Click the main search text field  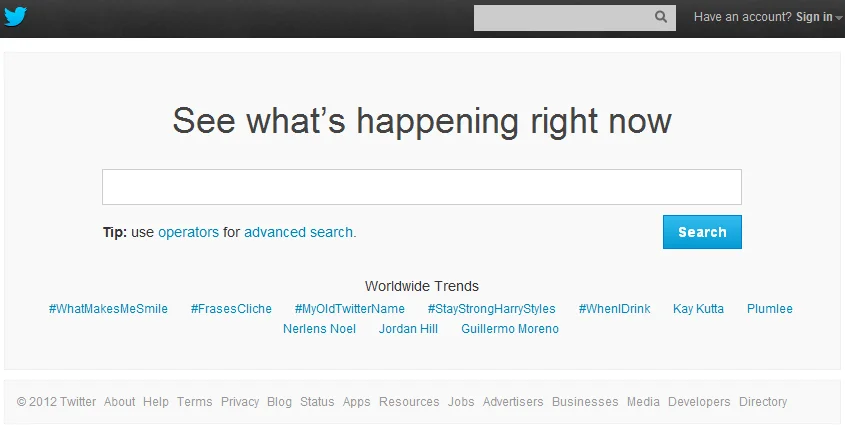coord(421,187)
